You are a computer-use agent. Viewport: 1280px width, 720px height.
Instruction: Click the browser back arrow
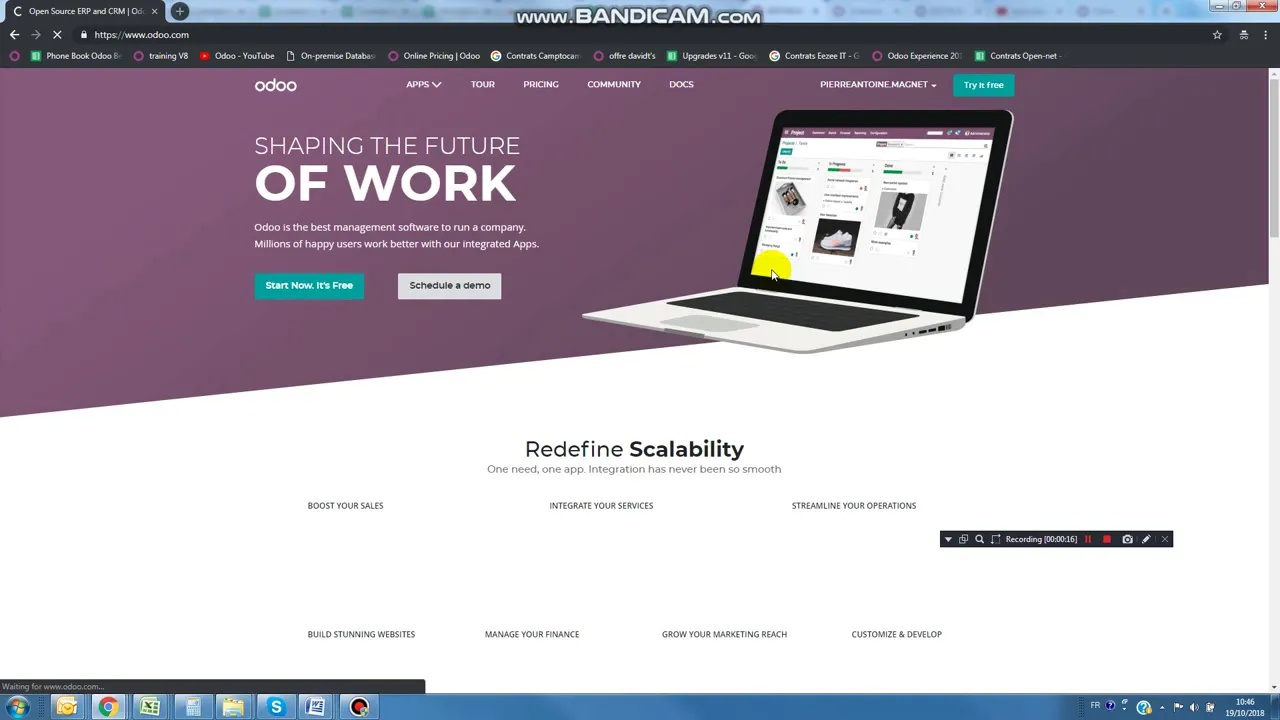(14, 34)
